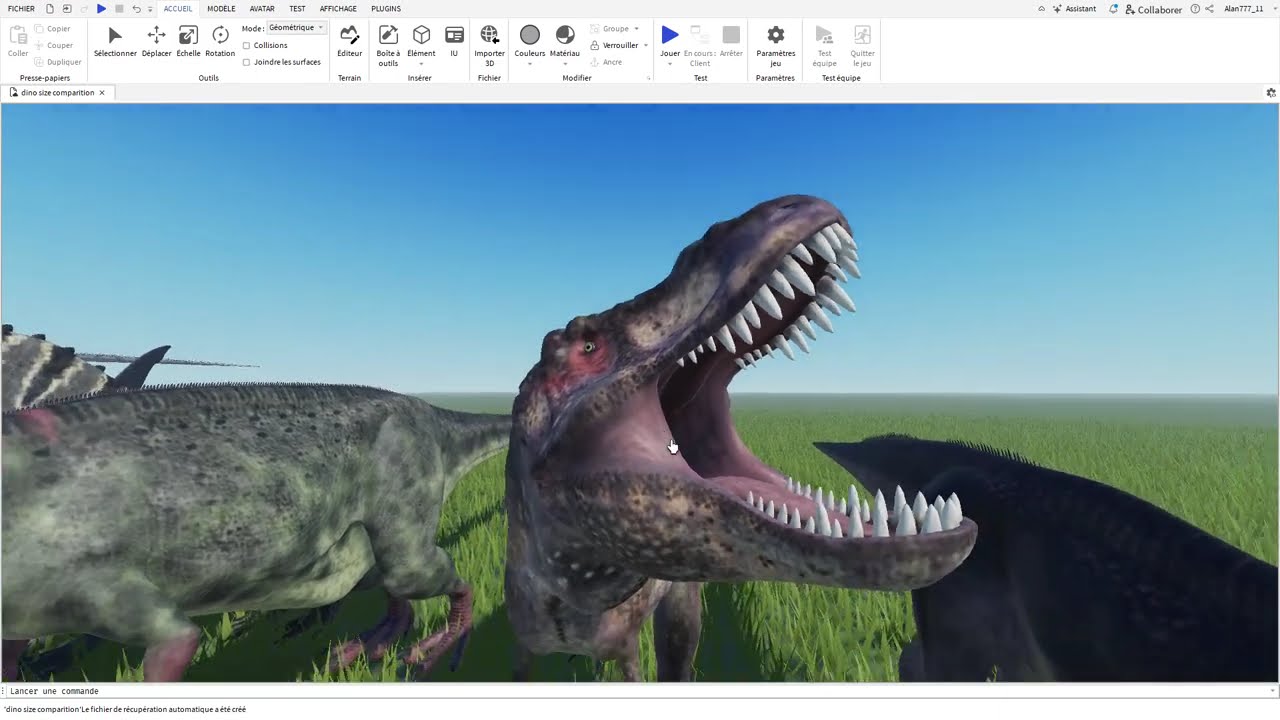Click the Ancre anchor button
The height and width of the screenshot is (720, 1280).
coord(607,62)
